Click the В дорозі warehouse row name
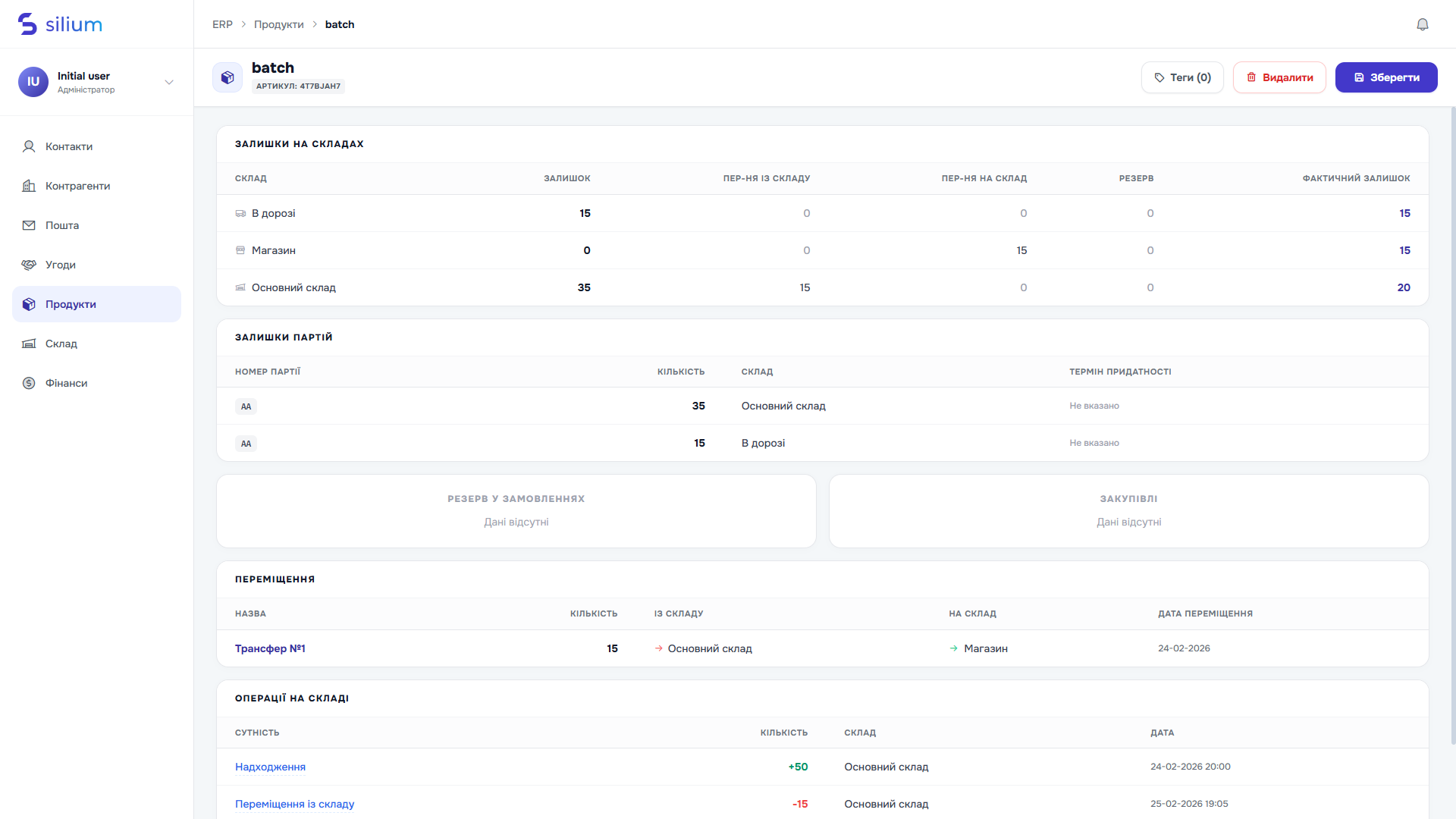 [x=274, y=213]
